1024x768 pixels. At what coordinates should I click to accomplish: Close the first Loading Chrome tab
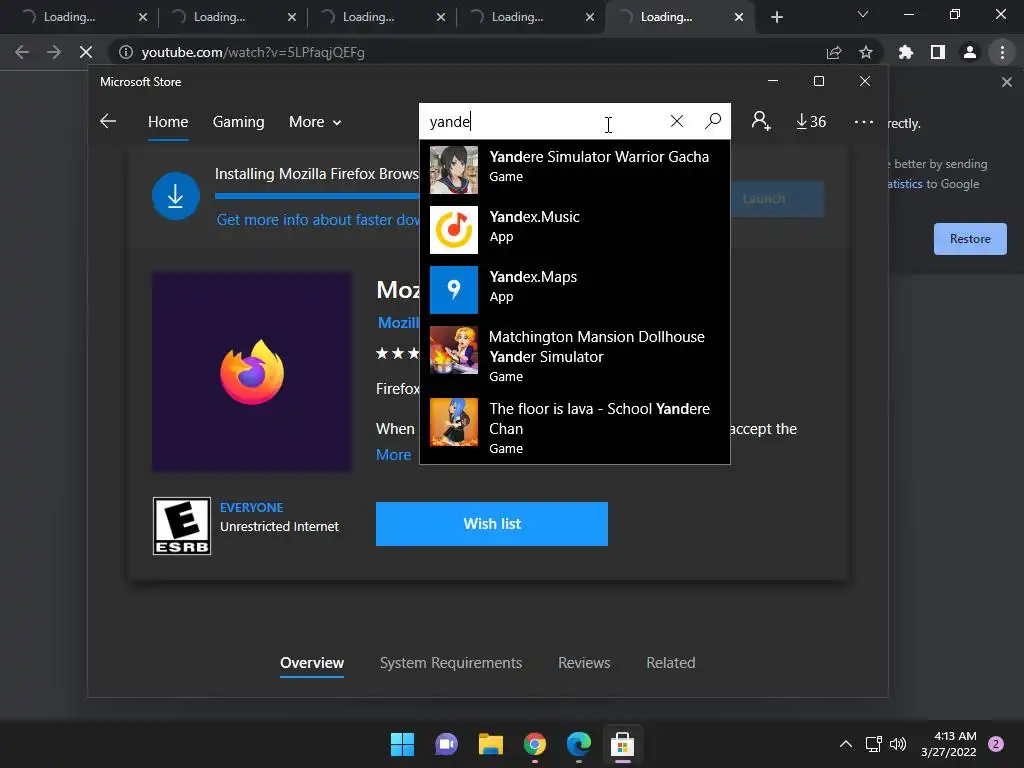(x=143, y=17)
